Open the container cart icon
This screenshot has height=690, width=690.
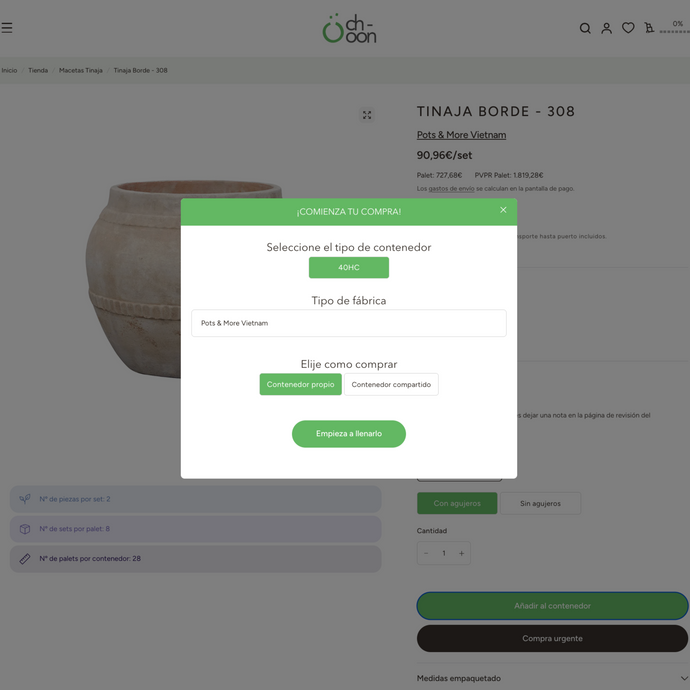tap(649, 28)
